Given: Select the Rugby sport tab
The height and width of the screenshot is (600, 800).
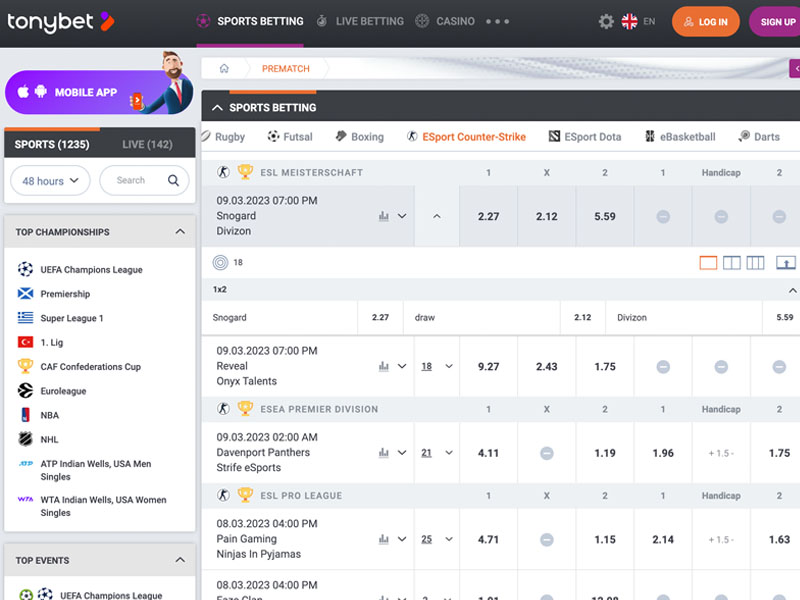Looking at the screenshot, I should pyautogui.click(x=223, y=137).
